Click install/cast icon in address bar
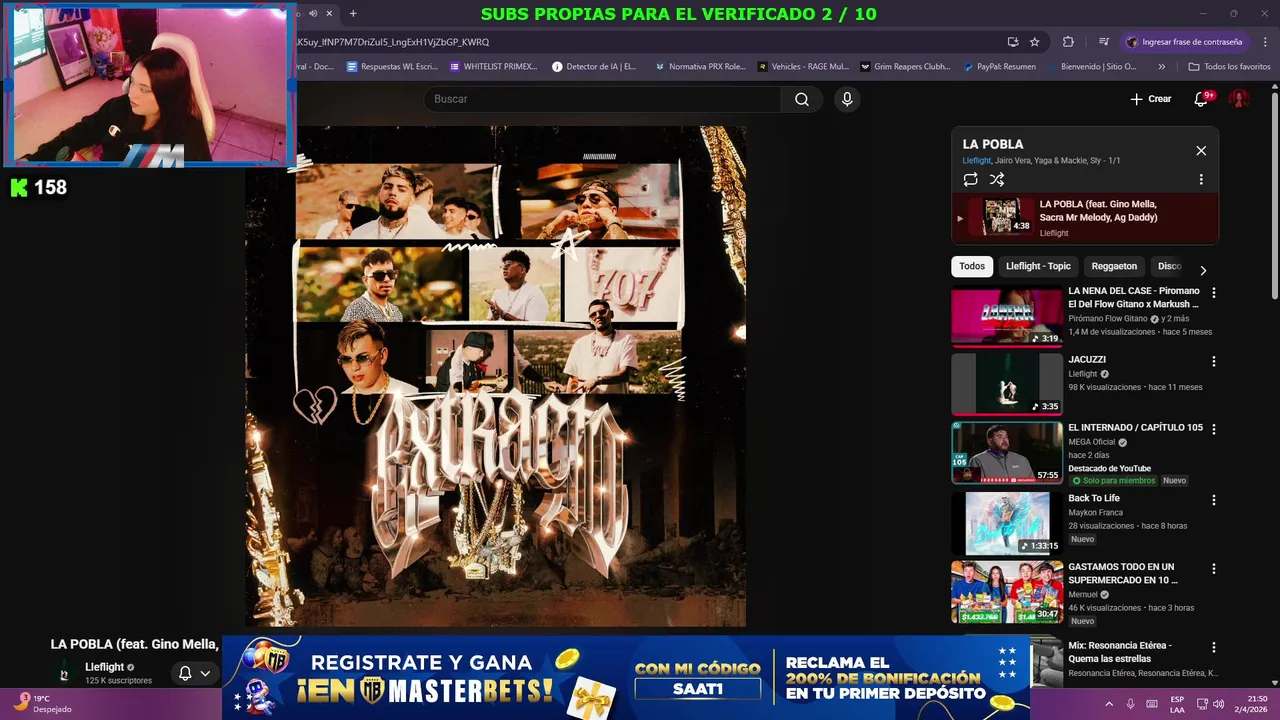The width and height of the screenshot is (1280, 720). (1013, 42)
